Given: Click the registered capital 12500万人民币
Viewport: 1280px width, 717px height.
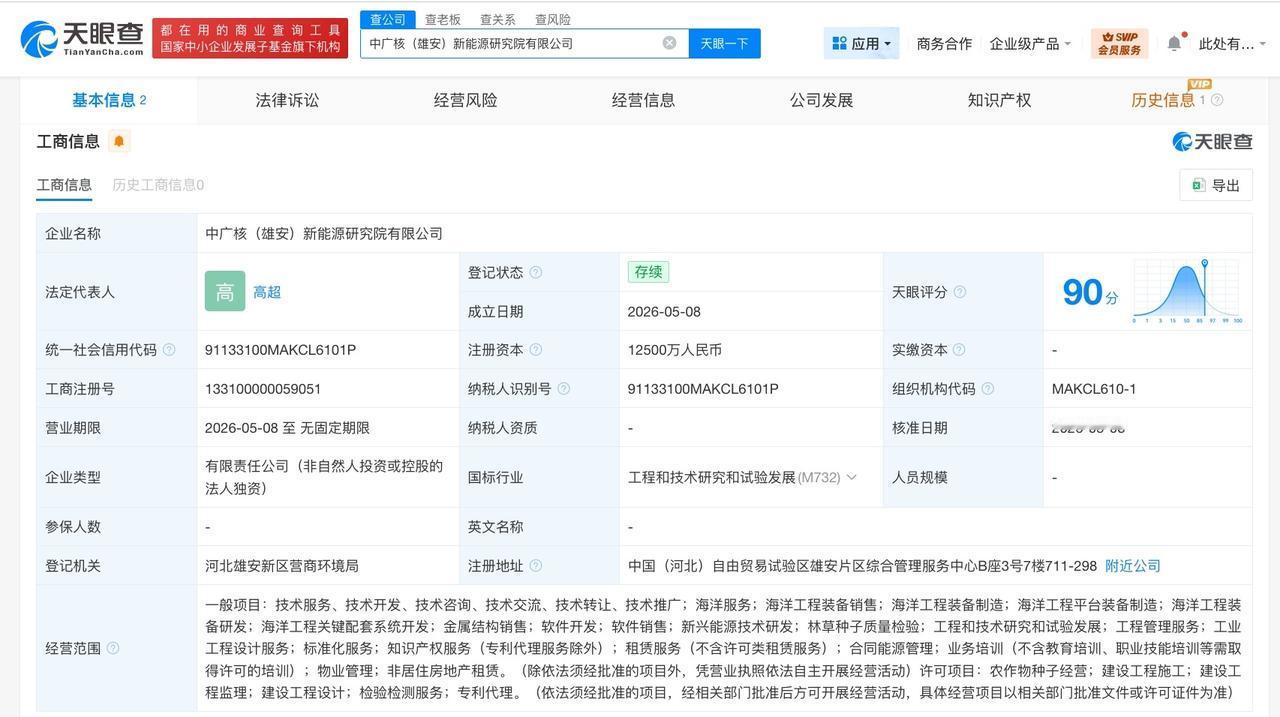Looking at the screenshot, I should [675, 350].
